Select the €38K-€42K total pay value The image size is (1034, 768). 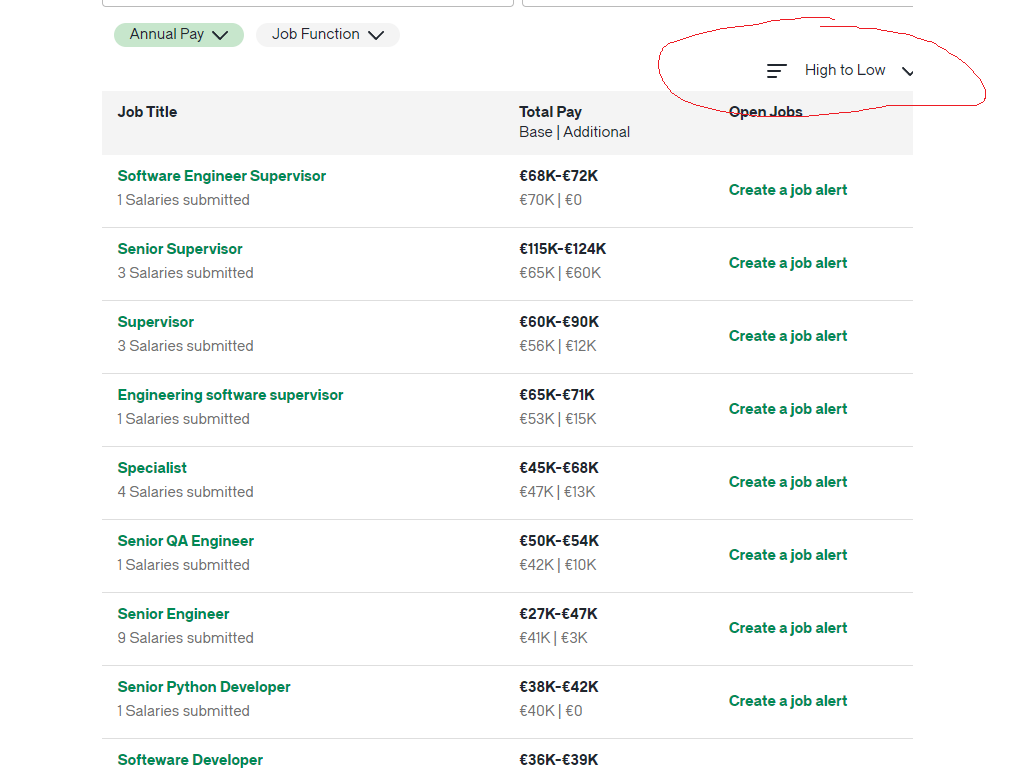coord(559,687)
